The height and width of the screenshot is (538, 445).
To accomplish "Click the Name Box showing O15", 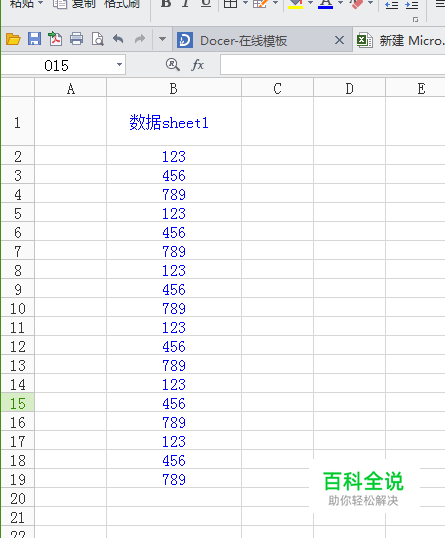I will (56, 65).
